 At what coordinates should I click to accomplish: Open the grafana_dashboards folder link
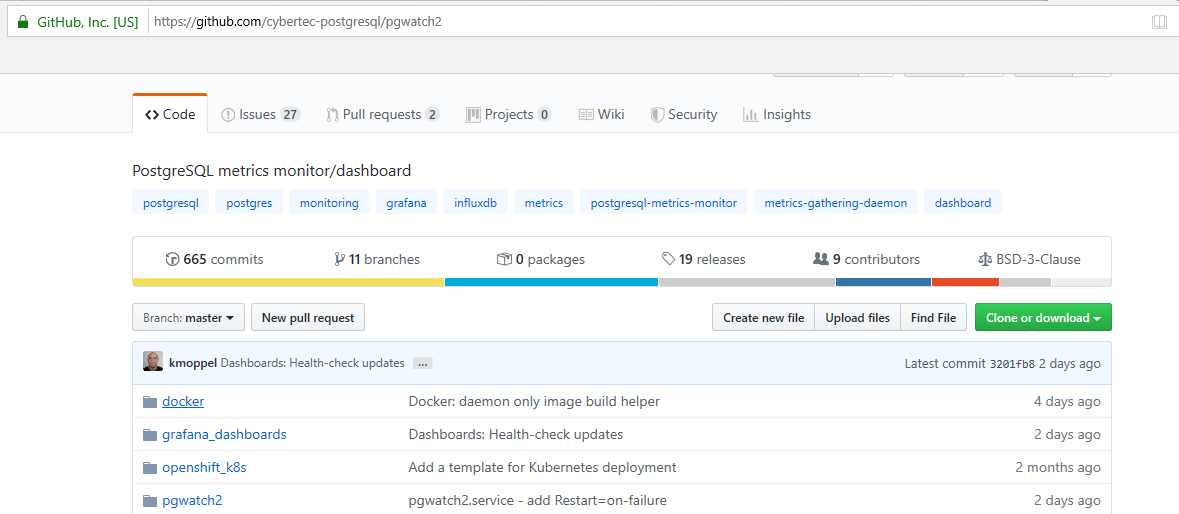[x=224, y=435]
